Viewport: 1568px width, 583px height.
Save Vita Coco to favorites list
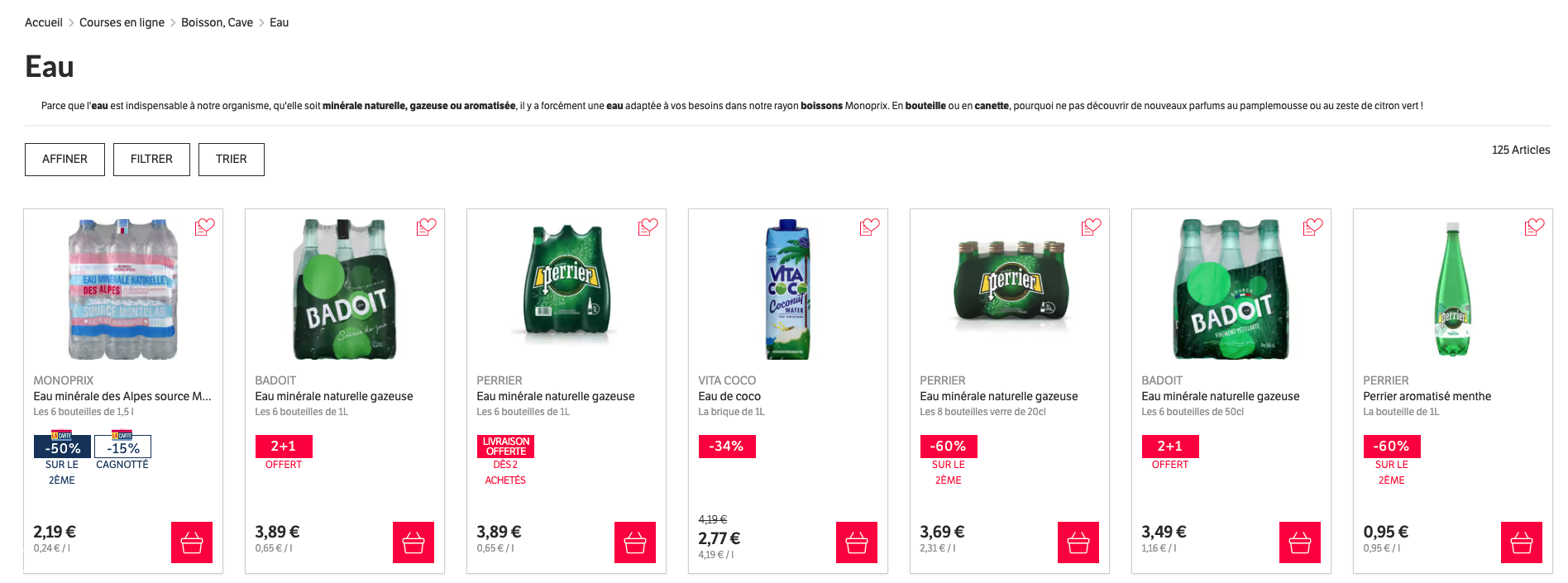tap(869, 227)
